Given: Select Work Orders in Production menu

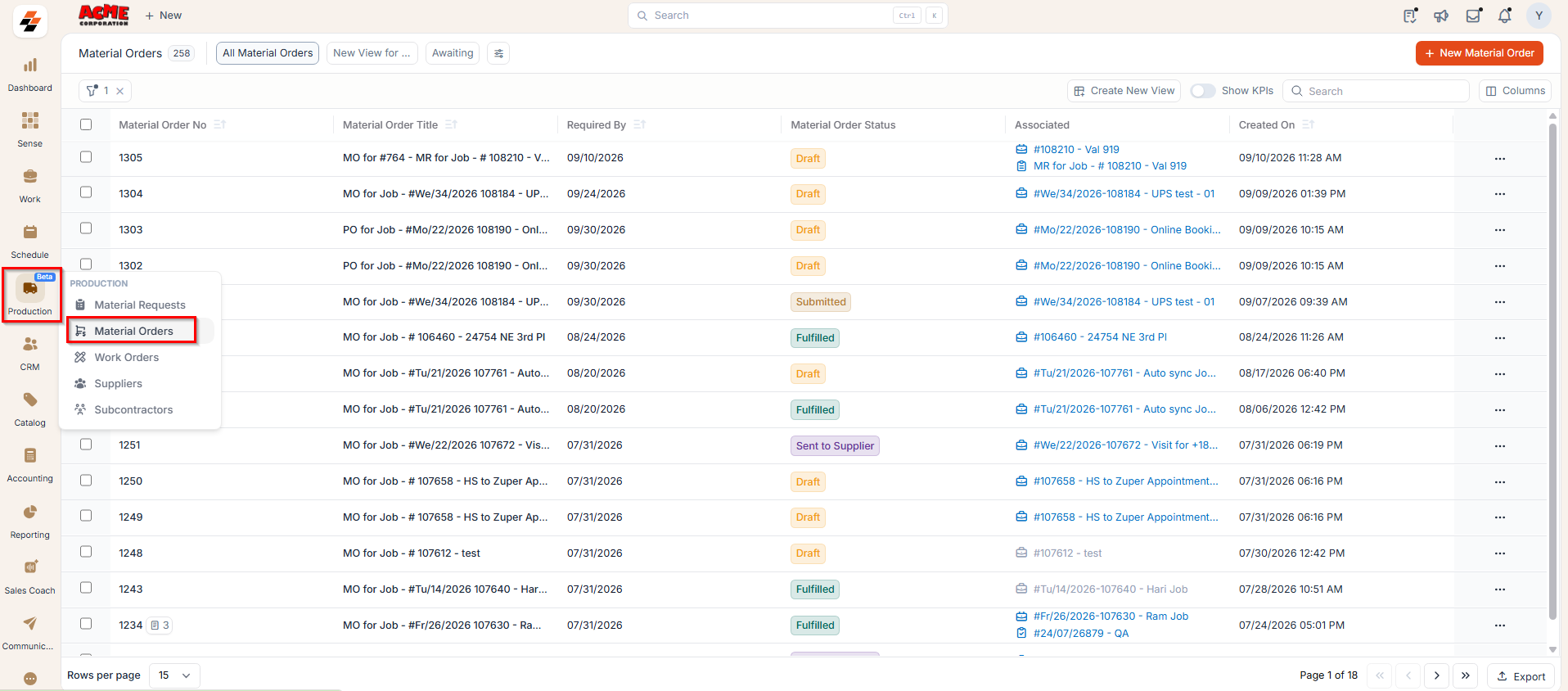Looking at the screenshot, I should (x=127, y=358).
